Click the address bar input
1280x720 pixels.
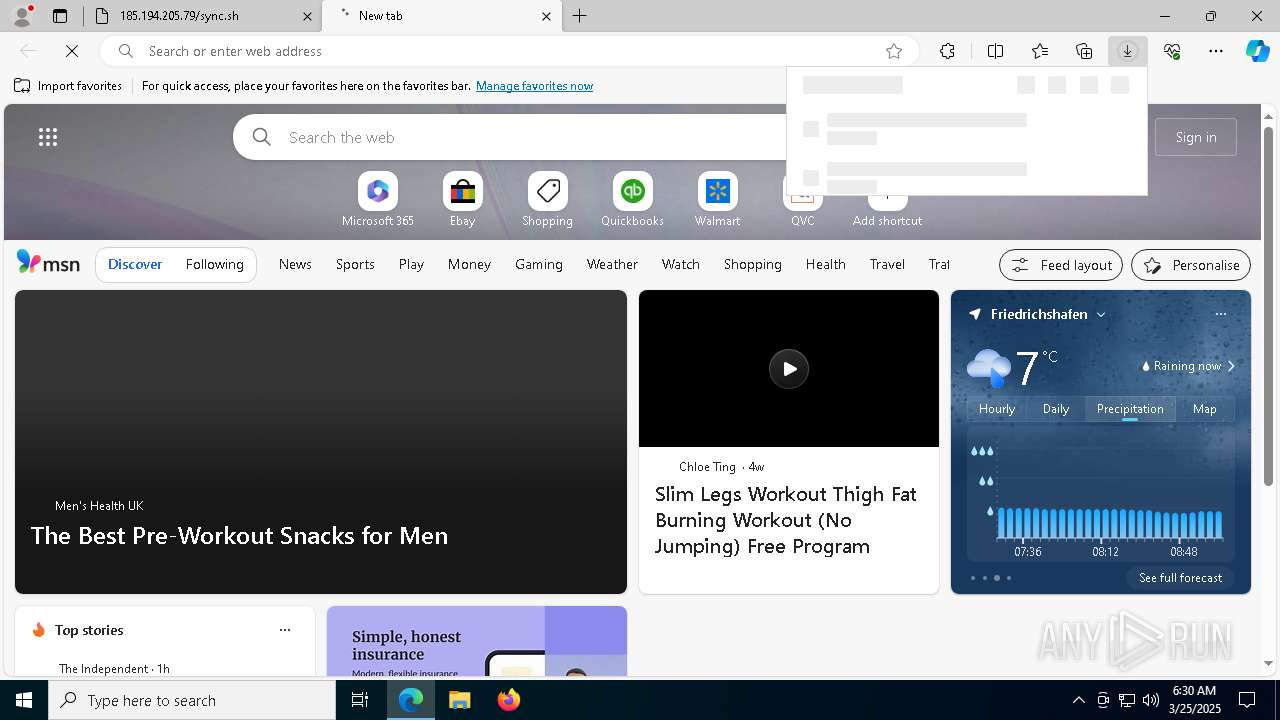point(510,51)
